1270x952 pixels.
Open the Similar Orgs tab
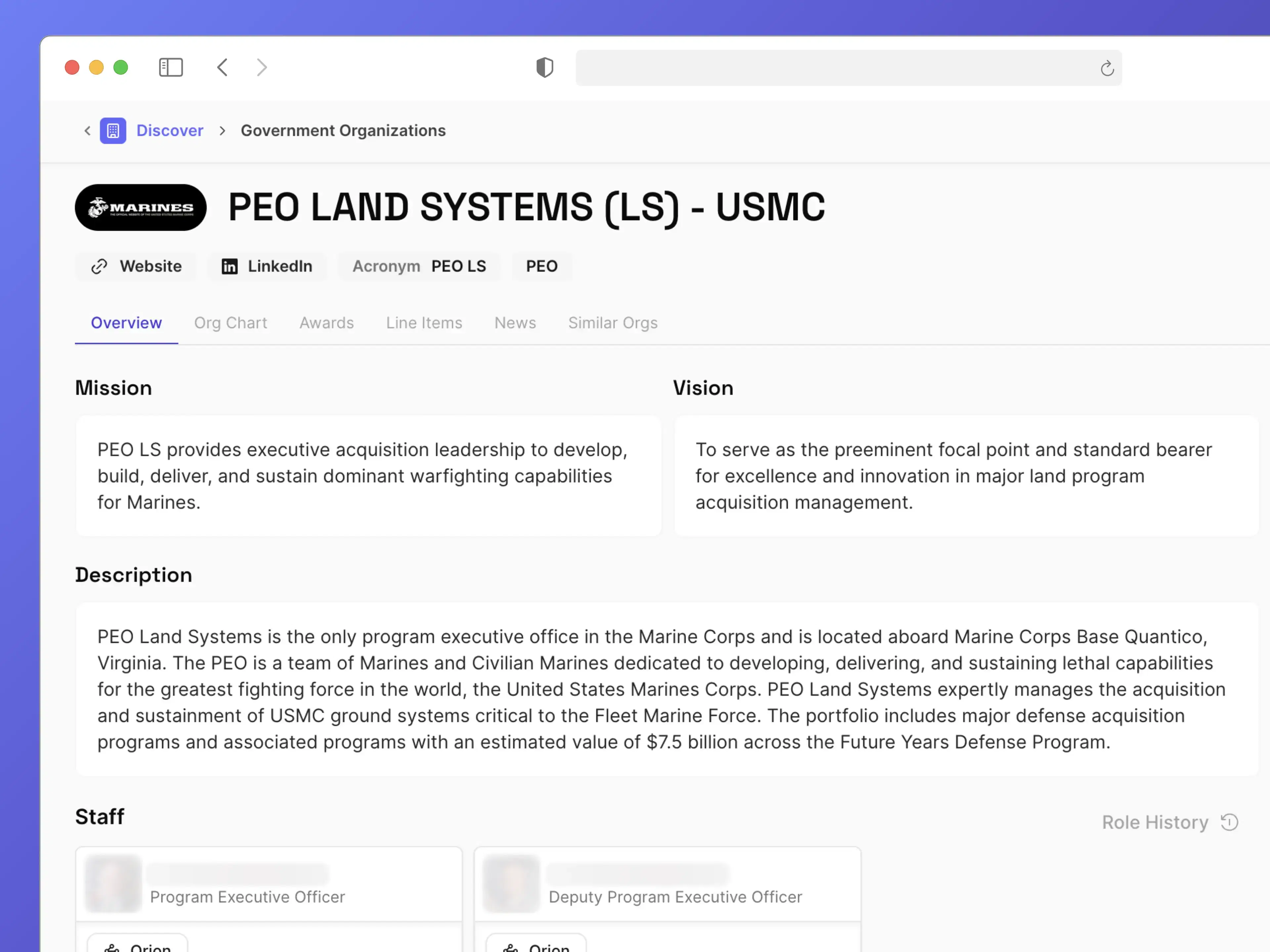pyautogui.click(x=613, y=323)
